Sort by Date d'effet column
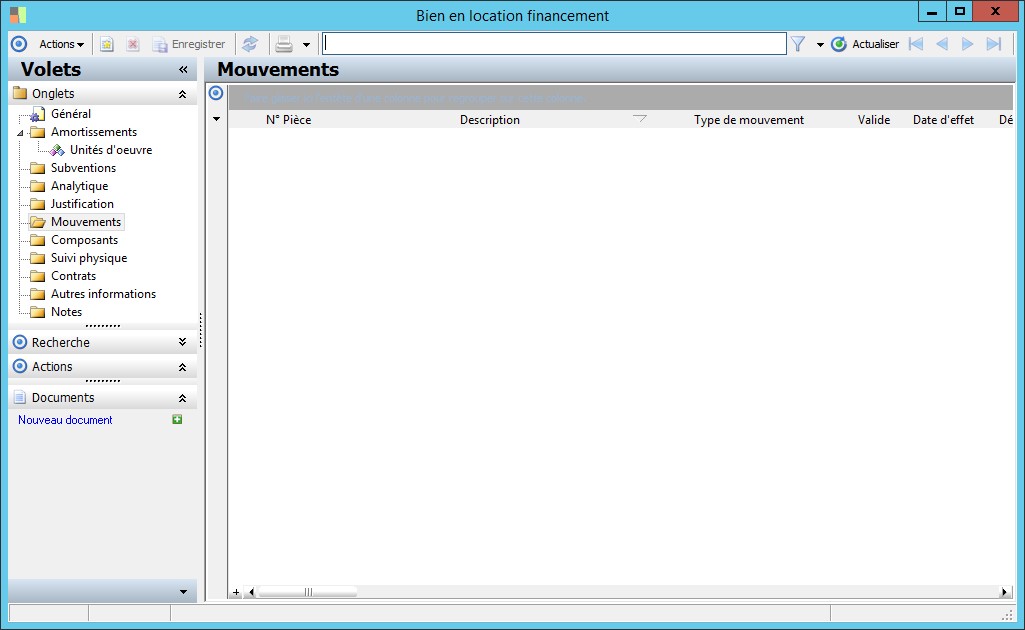 (943, 120)
